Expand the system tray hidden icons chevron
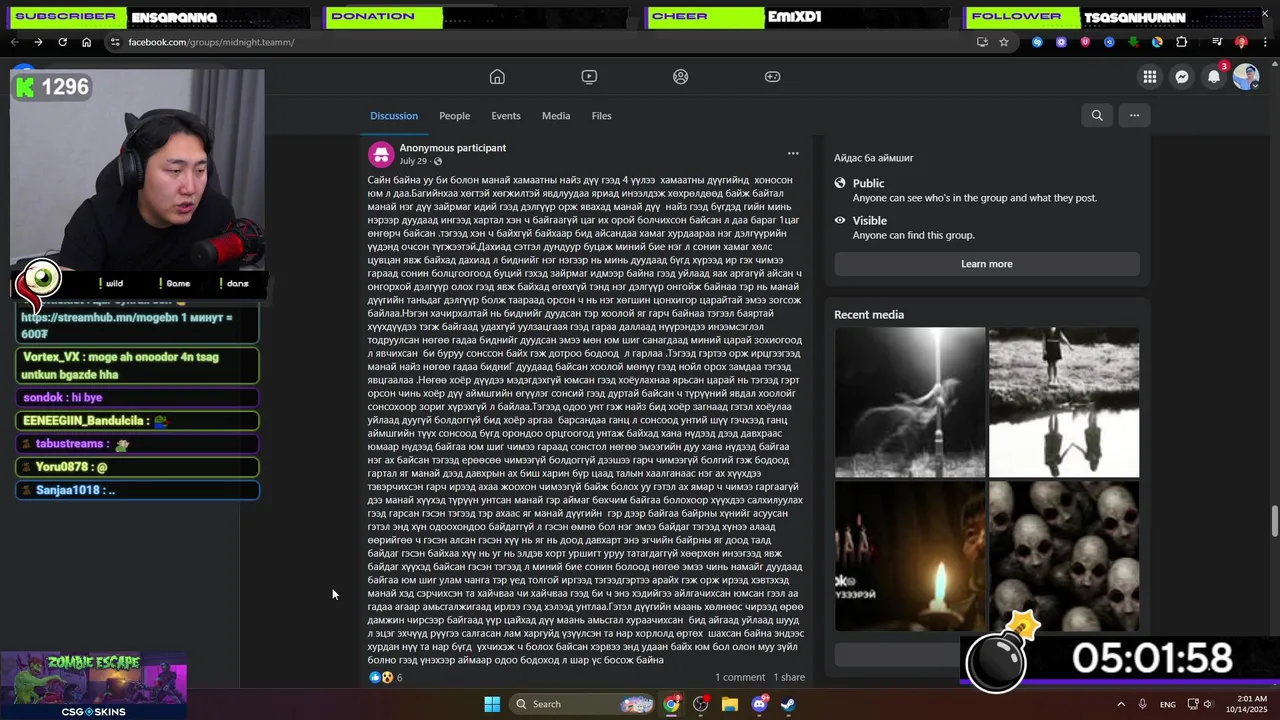1280x720 pixels. pos(1120,704)
